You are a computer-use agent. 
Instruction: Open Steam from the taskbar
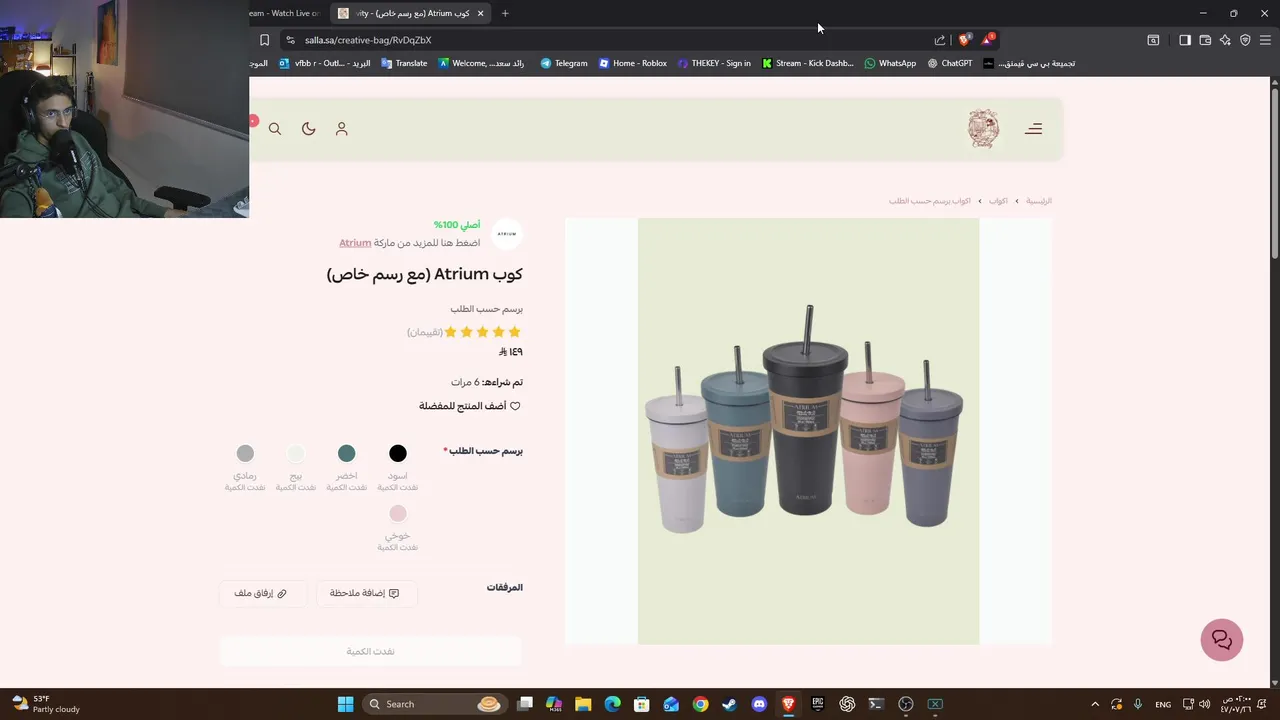click(730, 704)
